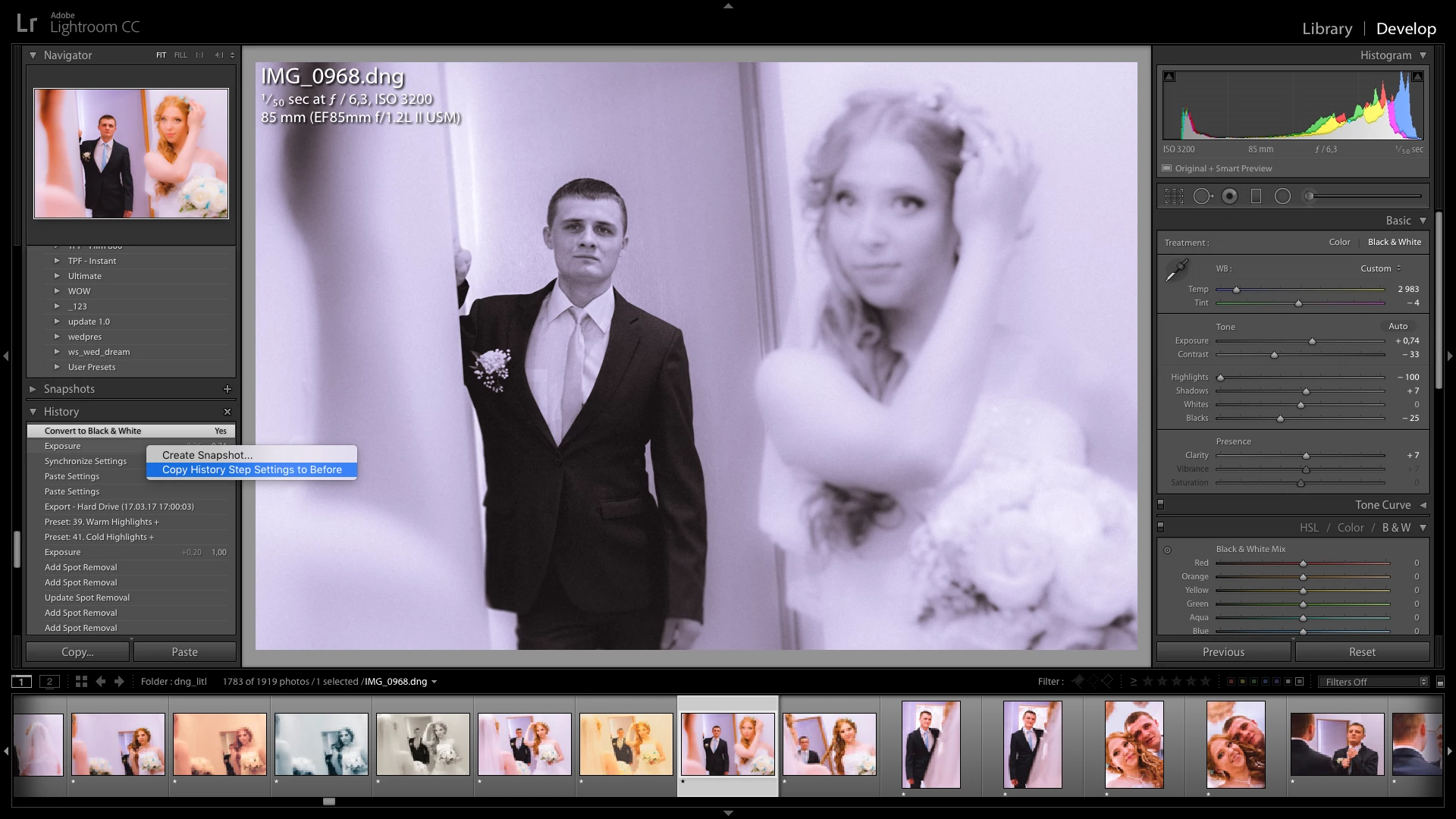Toggle the HSL panel on/off switch
The width and height of the screenshot is (1456, 819).
coord(1160,528)
